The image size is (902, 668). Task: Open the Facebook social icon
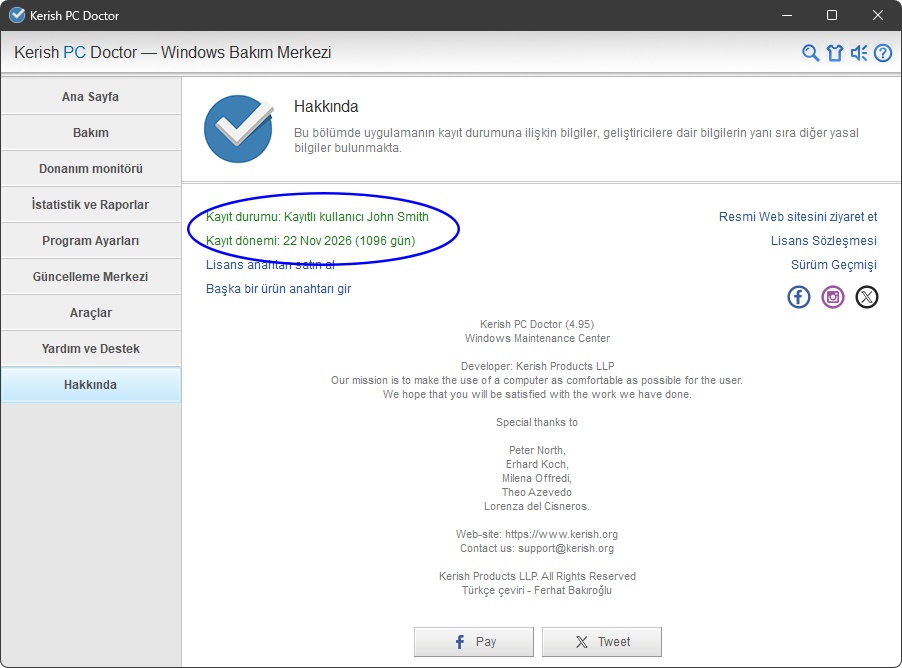click(x=799, y=297)
